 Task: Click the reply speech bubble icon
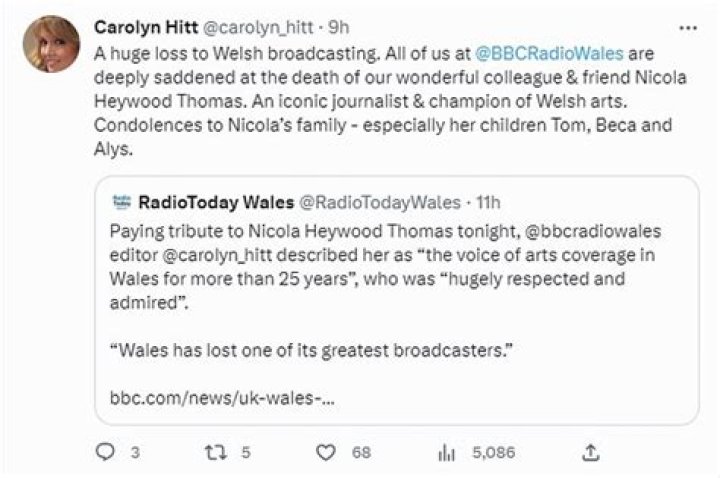click(x=104, y=452)
